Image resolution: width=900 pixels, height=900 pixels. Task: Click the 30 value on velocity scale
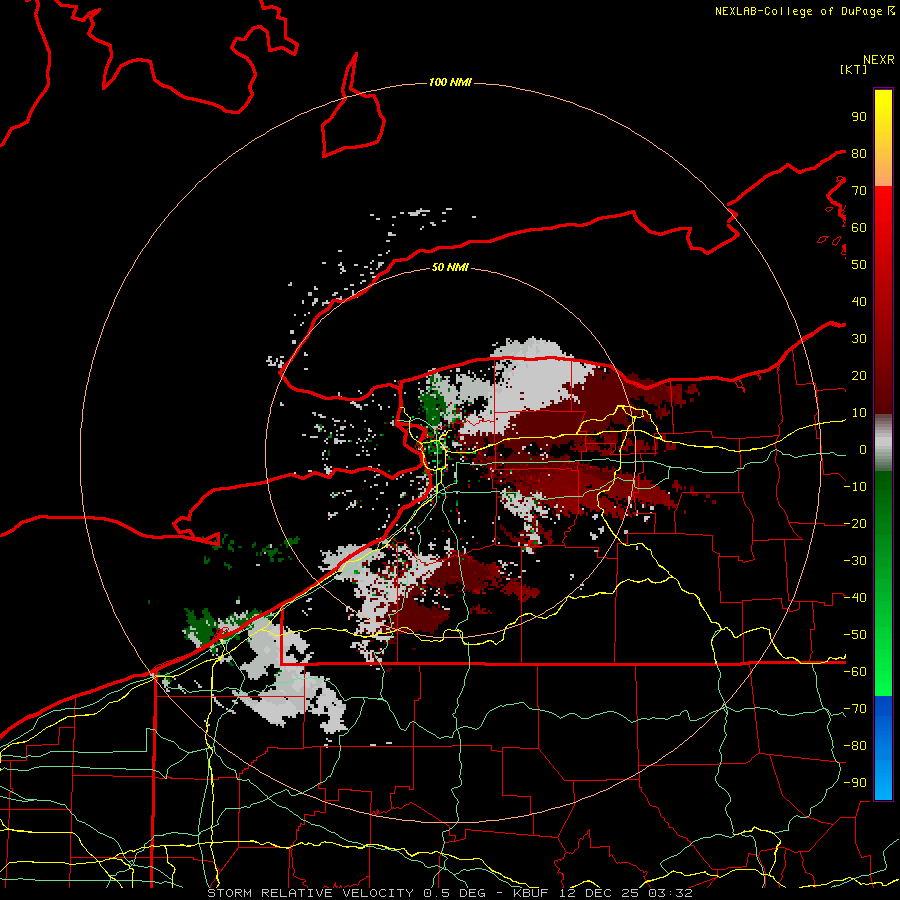[x=859, y=339]
